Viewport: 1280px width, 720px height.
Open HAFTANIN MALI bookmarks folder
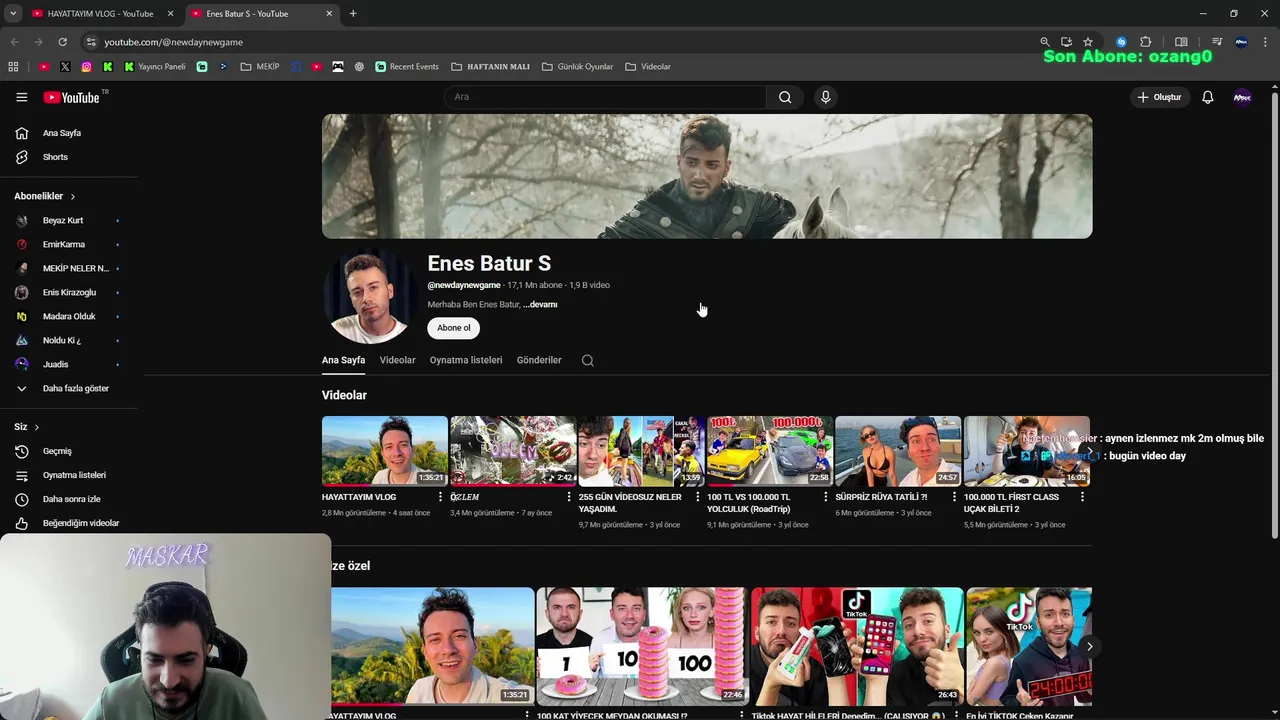coord(490,66)
